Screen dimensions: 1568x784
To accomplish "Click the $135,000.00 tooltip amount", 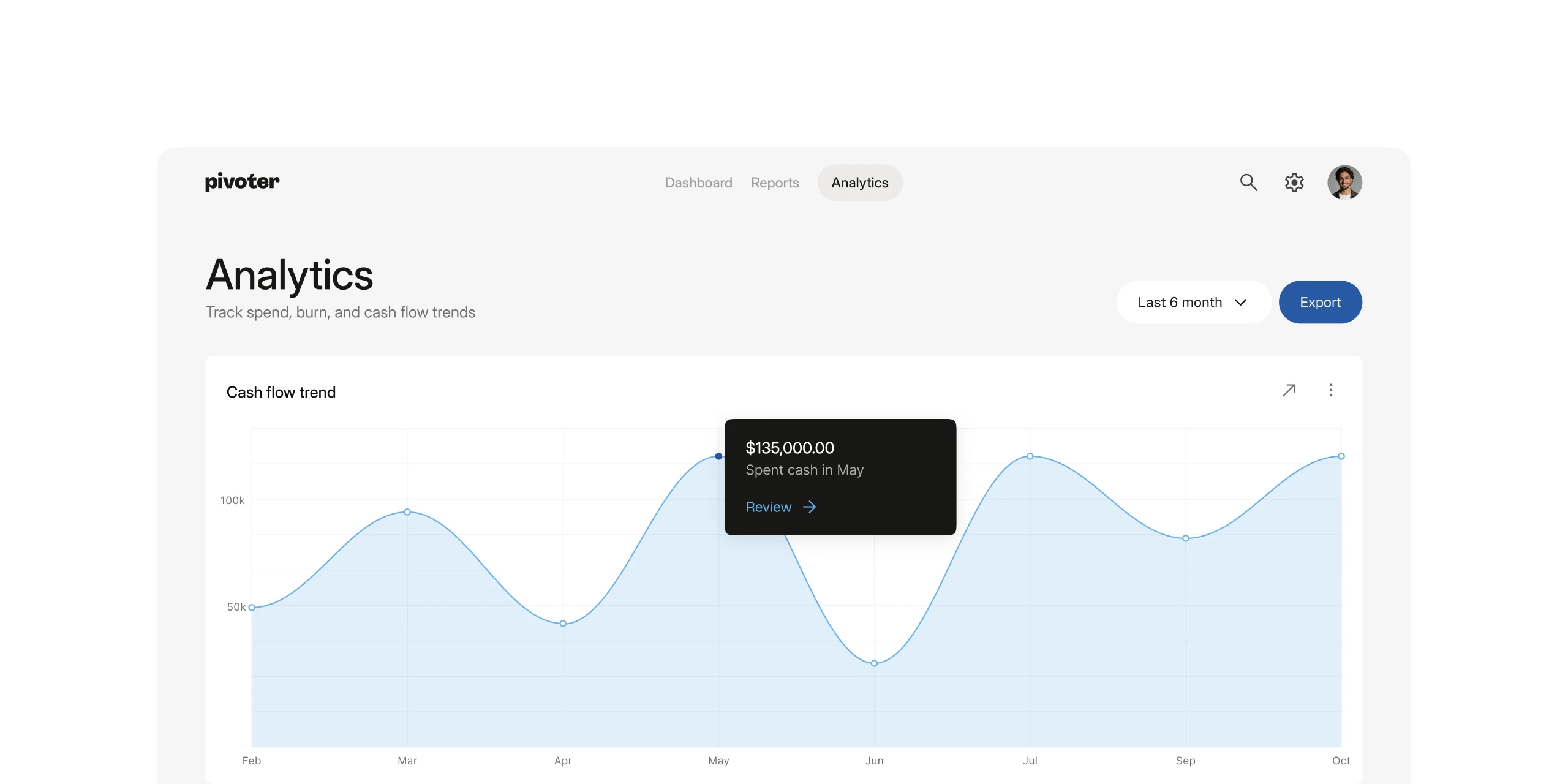I will tap(790, 448).
